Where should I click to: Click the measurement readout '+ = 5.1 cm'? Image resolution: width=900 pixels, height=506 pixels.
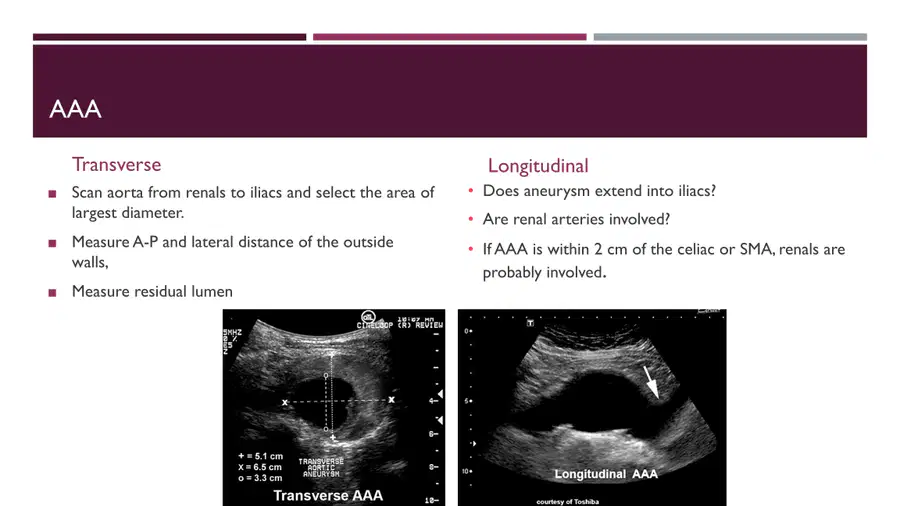tap(261, 456)
